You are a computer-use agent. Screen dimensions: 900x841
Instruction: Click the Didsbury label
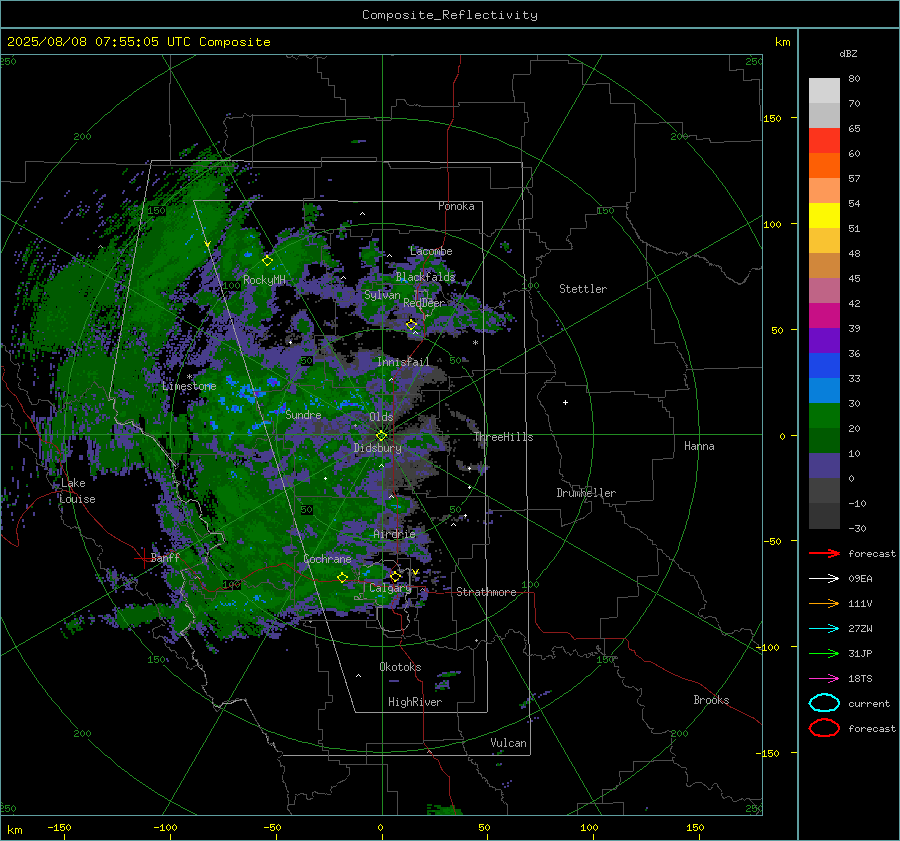[x=377, y=448]
